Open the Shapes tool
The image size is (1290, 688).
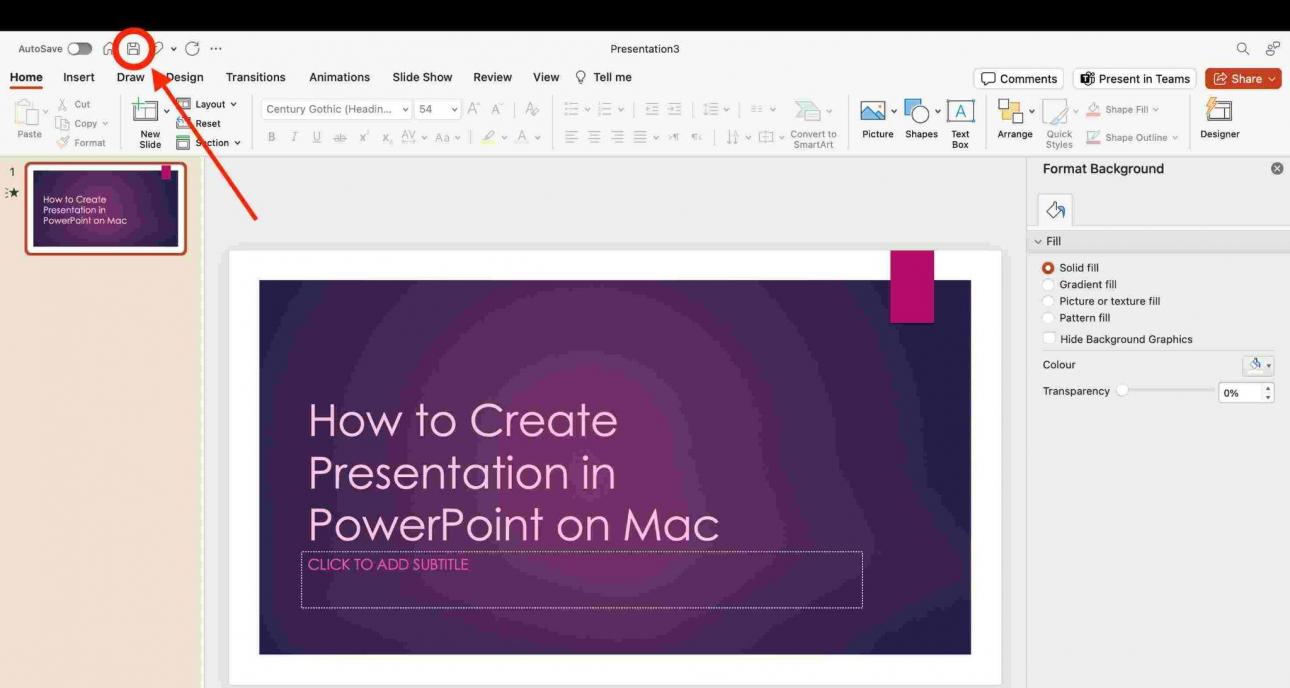(921, 120)
